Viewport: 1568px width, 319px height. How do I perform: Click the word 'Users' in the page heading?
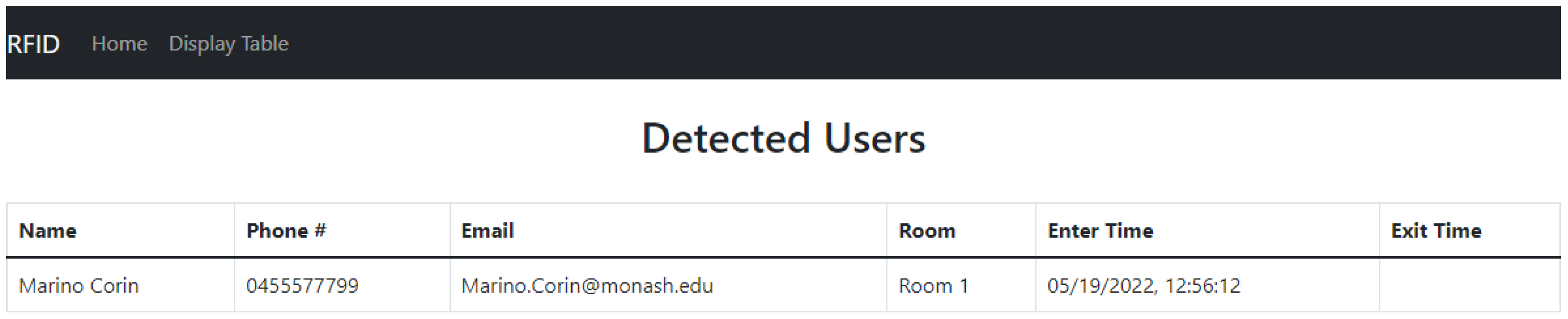click(x=874, y=139)
